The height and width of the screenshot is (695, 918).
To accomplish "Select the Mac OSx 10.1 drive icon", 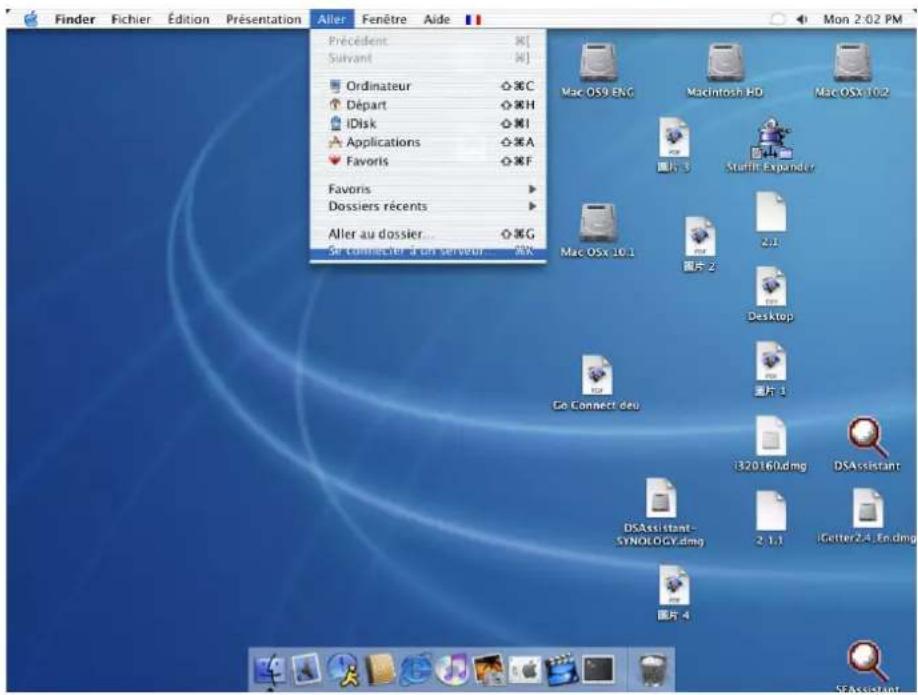I will click(x=597, y=222).
